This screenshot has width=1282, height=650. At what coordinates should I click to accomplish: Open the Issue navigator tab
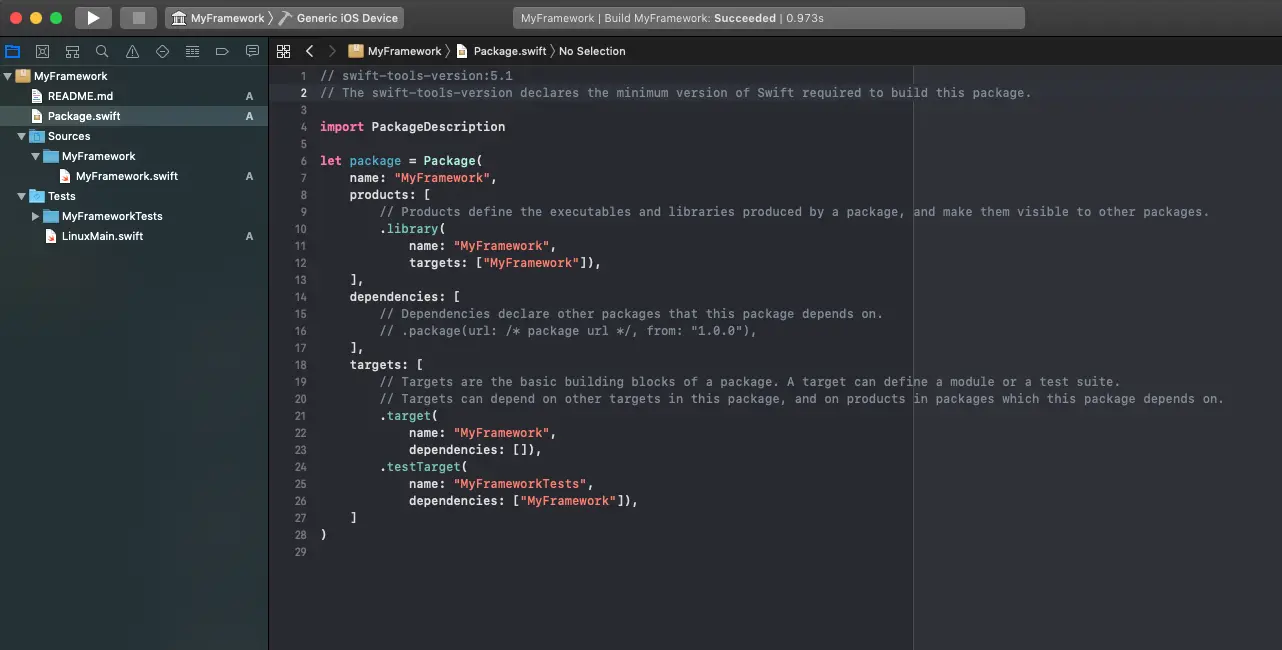point(132,51)
